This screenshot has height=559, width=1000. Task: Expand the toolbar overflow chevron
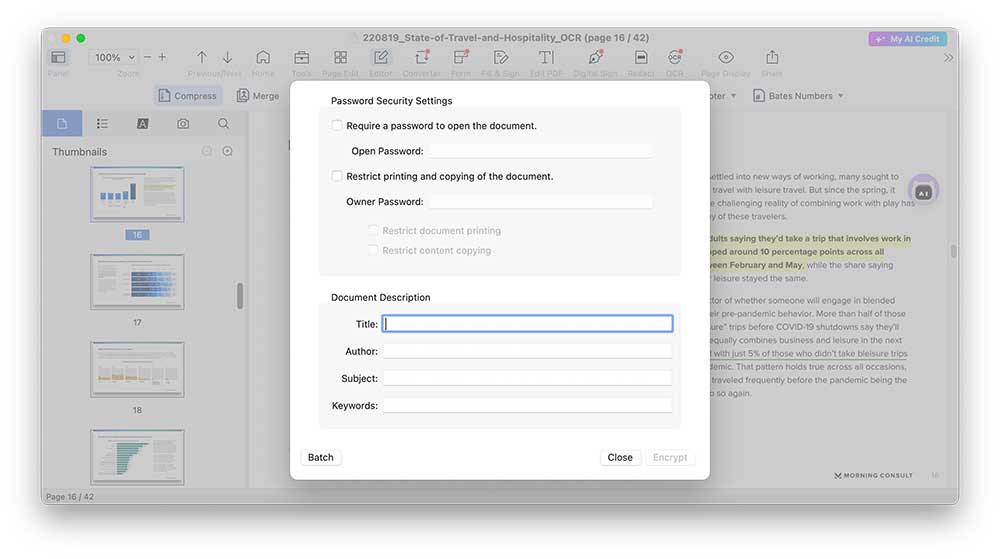(948, 58)
